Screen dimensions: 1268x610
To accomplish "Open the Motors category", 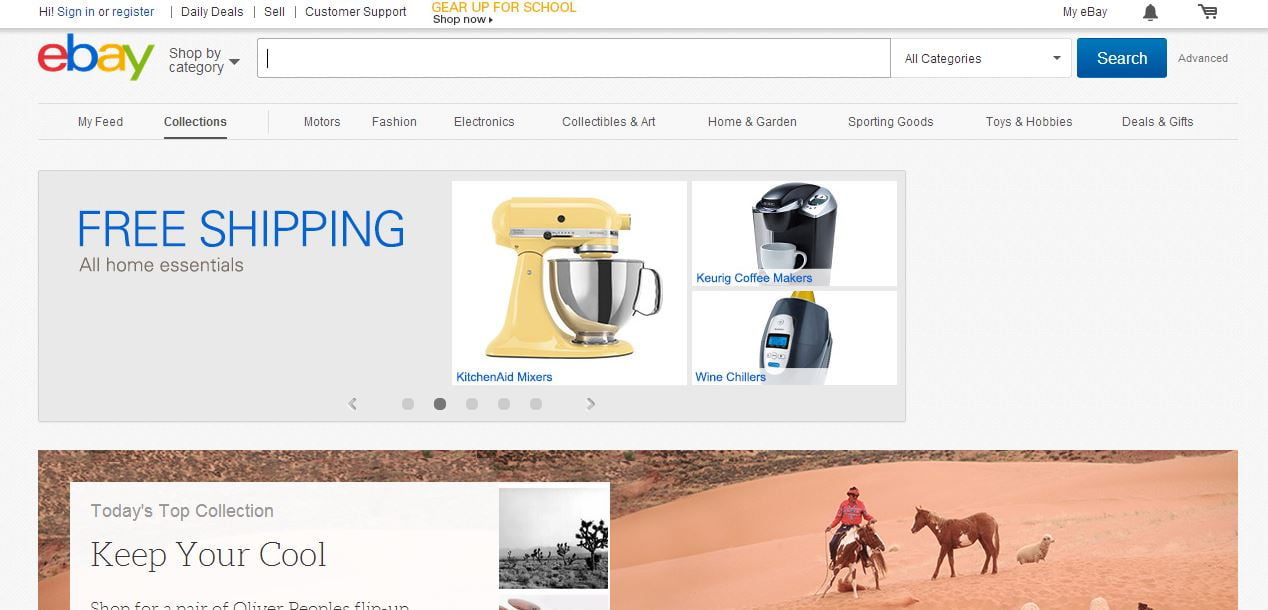I will (x=322, y=122).
